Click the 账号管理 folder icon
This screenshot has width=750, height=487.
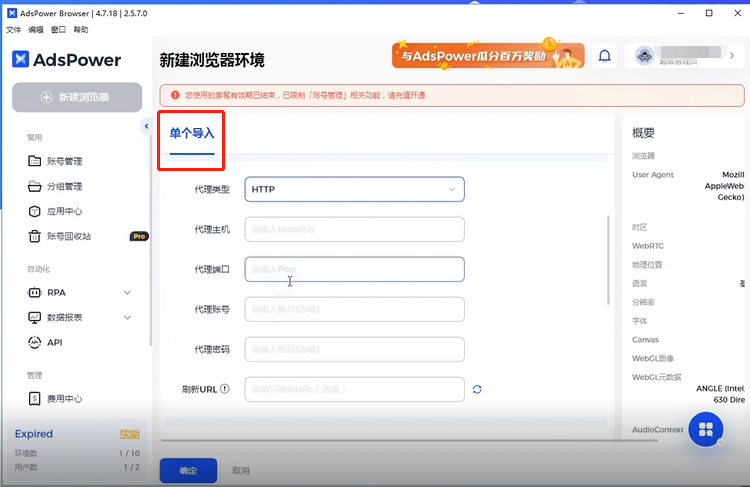pos(34,161)
